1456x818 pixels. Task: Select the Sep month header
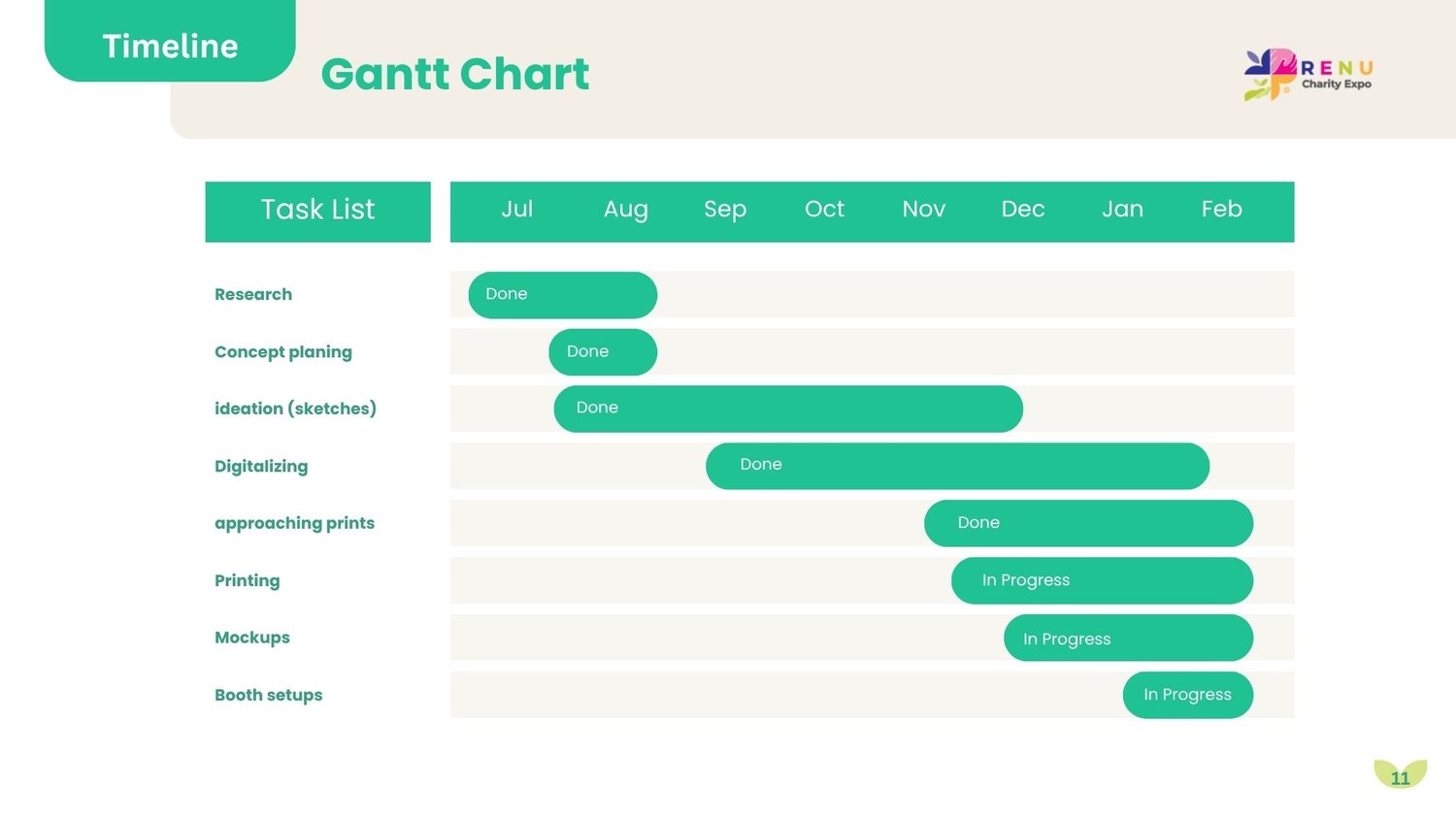725,210
